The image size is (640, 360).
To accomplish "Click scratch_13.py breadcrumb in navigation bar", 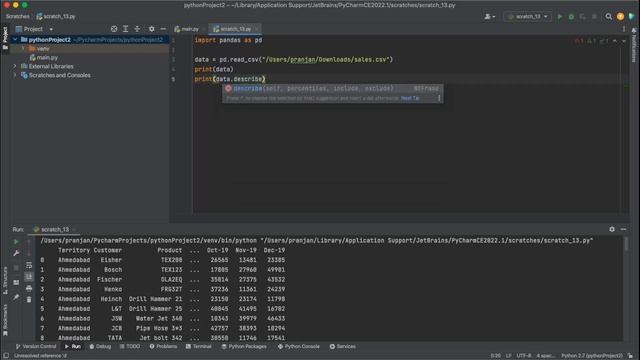I will click(56, 16).
